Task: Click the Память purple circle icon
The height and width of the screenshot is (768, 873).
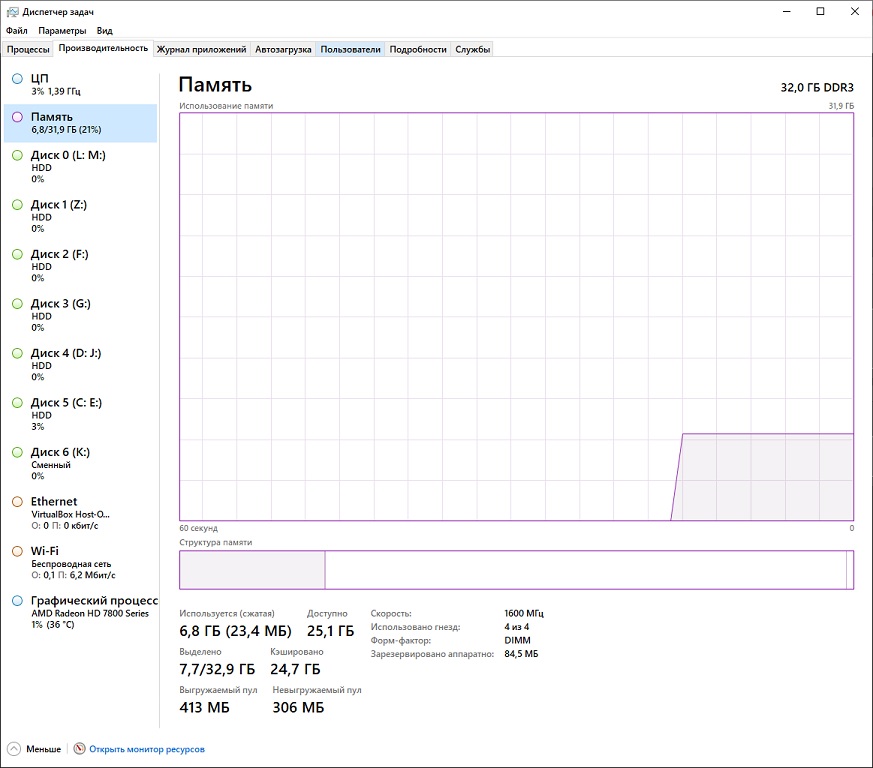Action: (17, 117)
